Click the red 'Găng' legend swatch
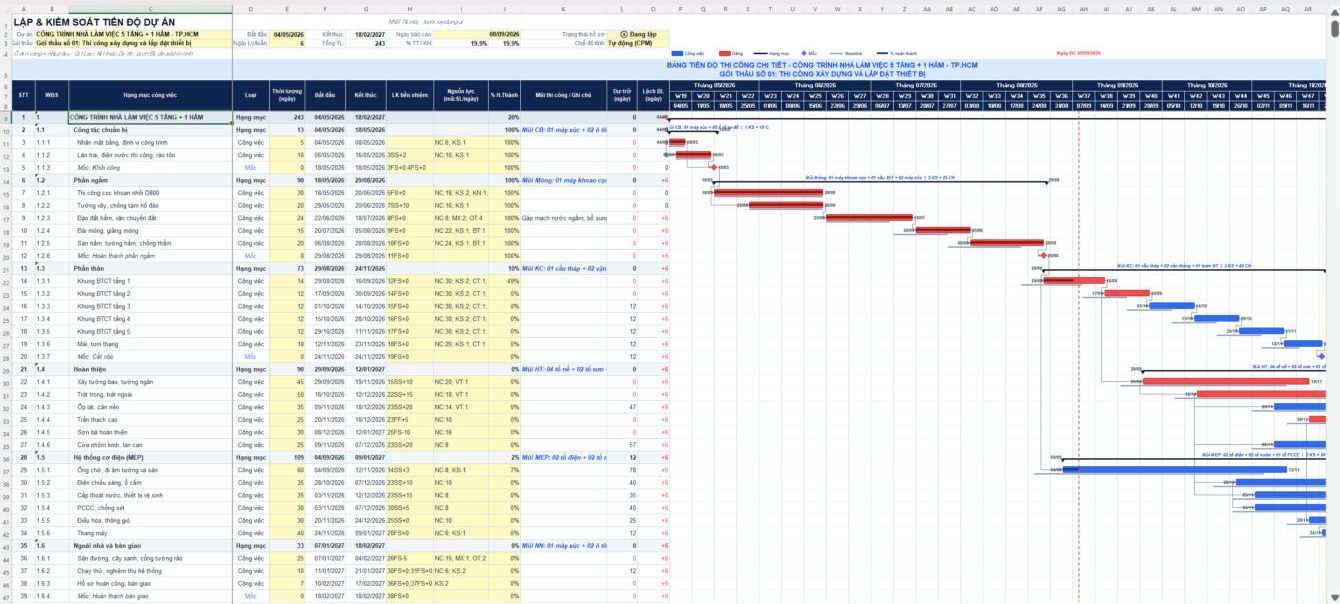The height and width of the screenshot is (604, 1340). pos(724,53)
